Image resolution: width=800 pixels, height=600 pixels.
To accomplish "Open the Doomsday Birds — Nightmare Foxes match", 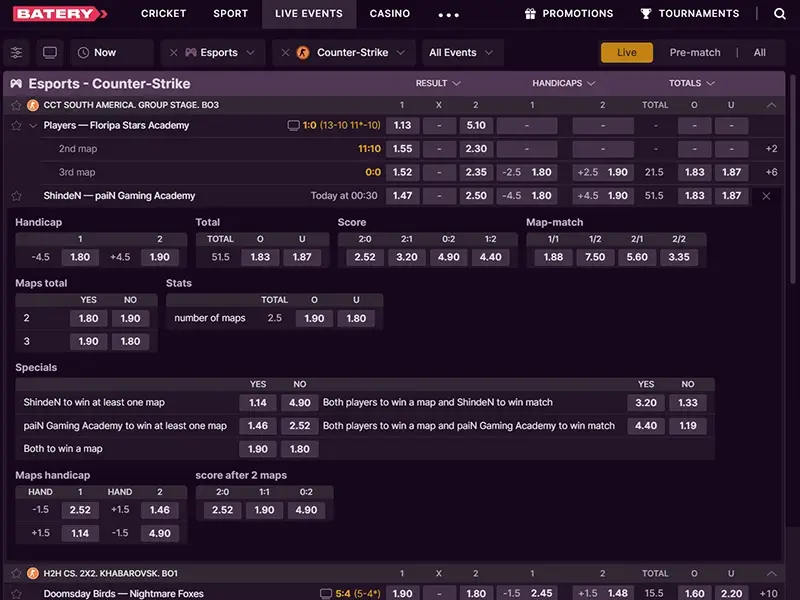I will pos(123,593).
